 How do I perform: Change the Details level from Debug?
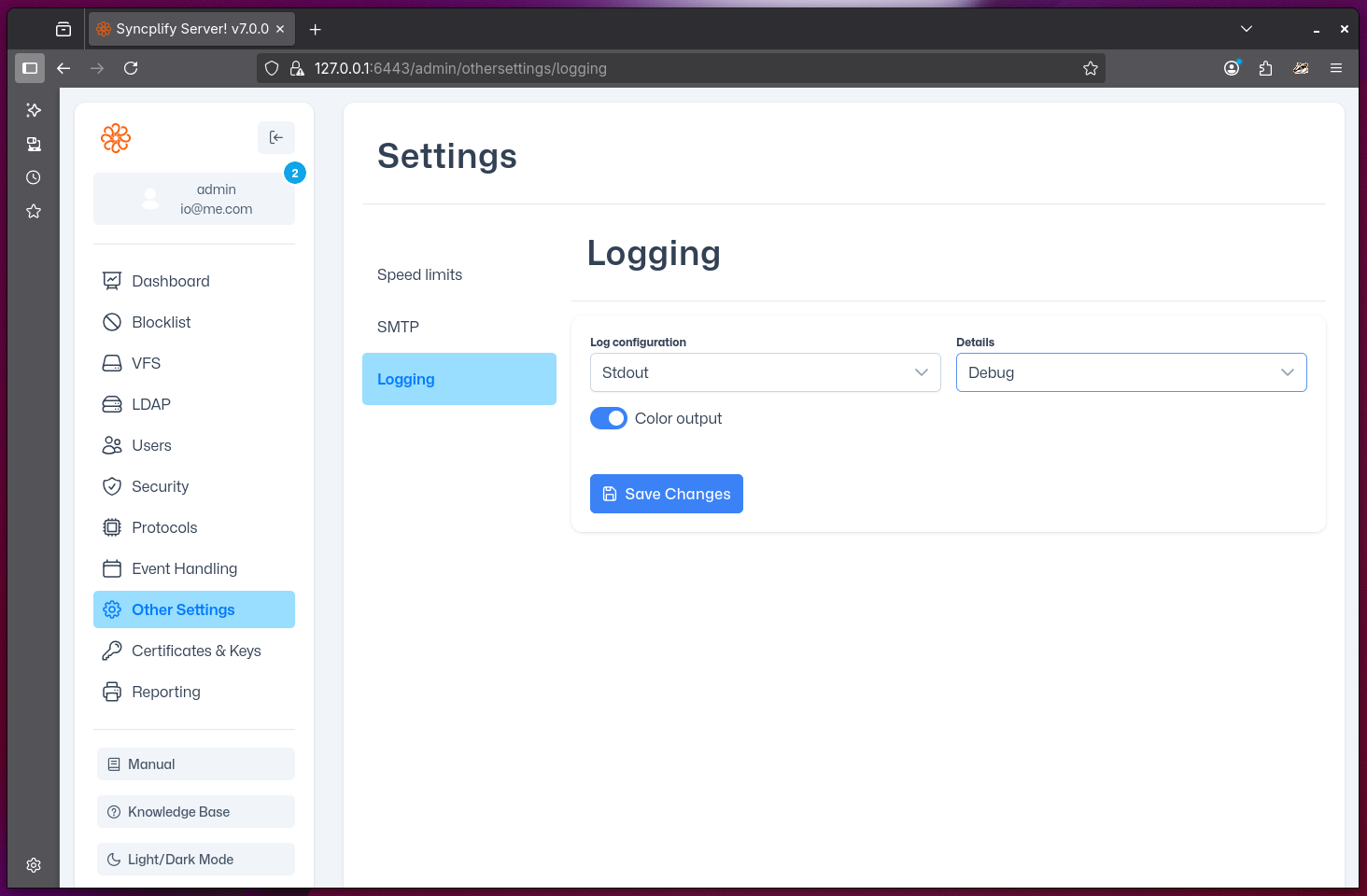point(1131,372)
